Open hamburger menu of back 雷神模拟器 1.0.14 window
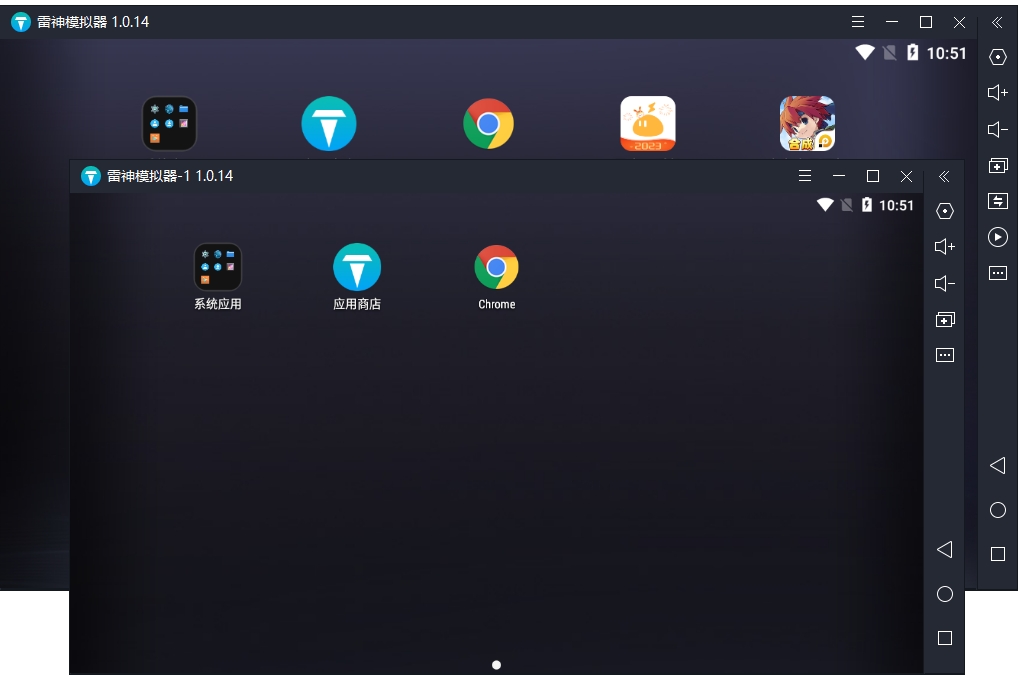Viewport: 1021px width, 675px height. coord(858,22)
